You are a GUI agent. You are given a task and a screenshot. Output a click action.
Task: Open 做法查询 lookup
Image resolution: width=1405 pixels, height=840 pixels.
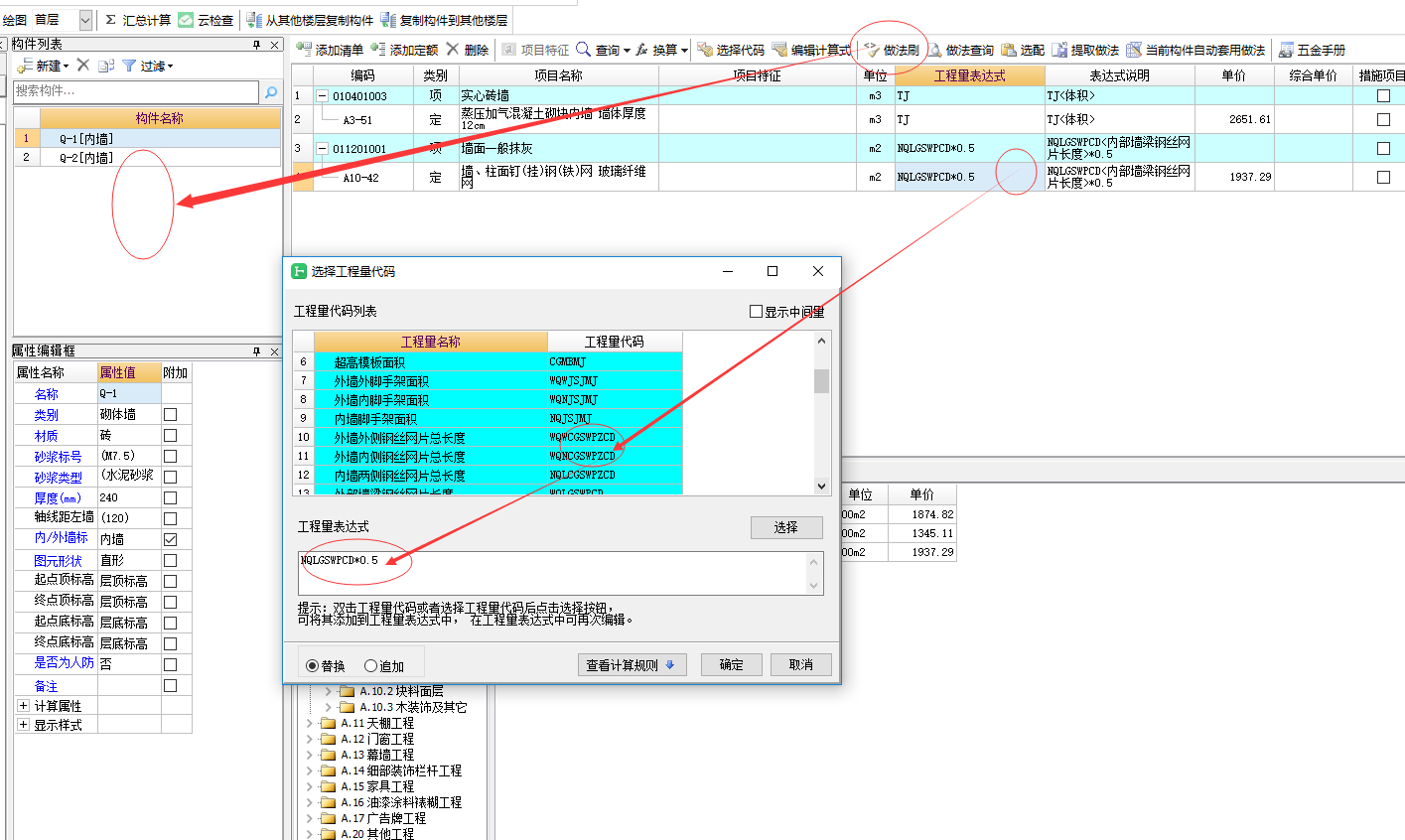960,50
